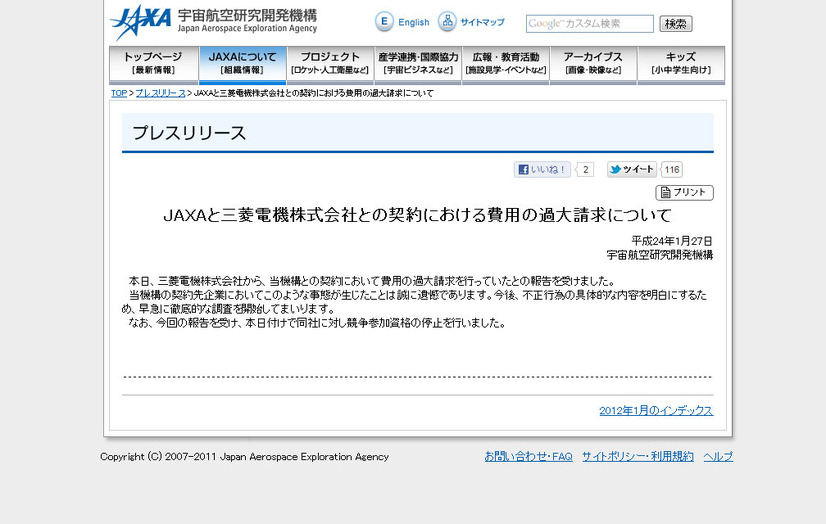Image resolution: width=826 pixels, height=524 pixels.
Task: Open the 産学連携・国際協力 nav tab
Action: pyautogui.click(x=418, y=65)
